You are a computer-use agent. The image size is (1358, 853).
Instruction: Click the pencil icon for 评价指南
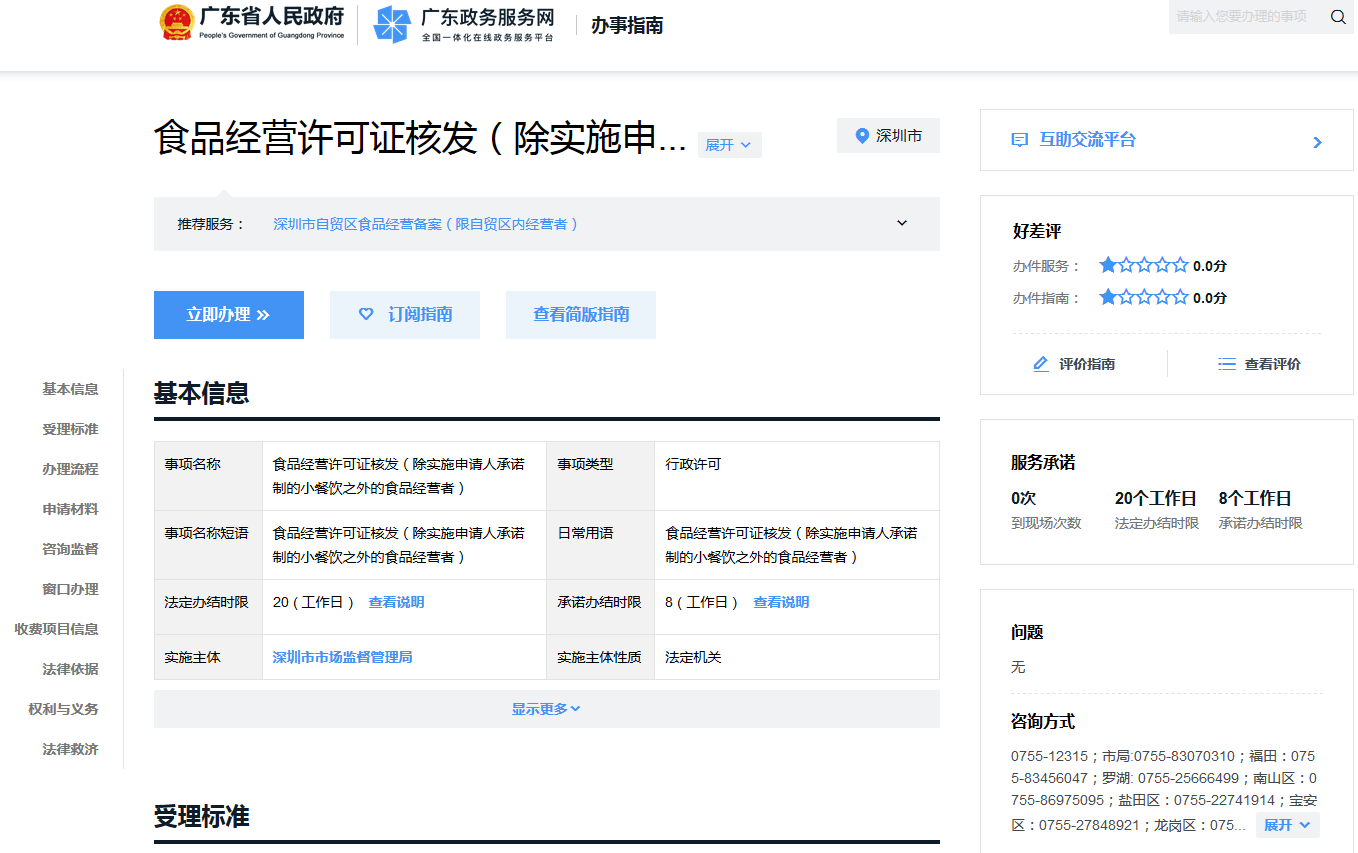1040,364
